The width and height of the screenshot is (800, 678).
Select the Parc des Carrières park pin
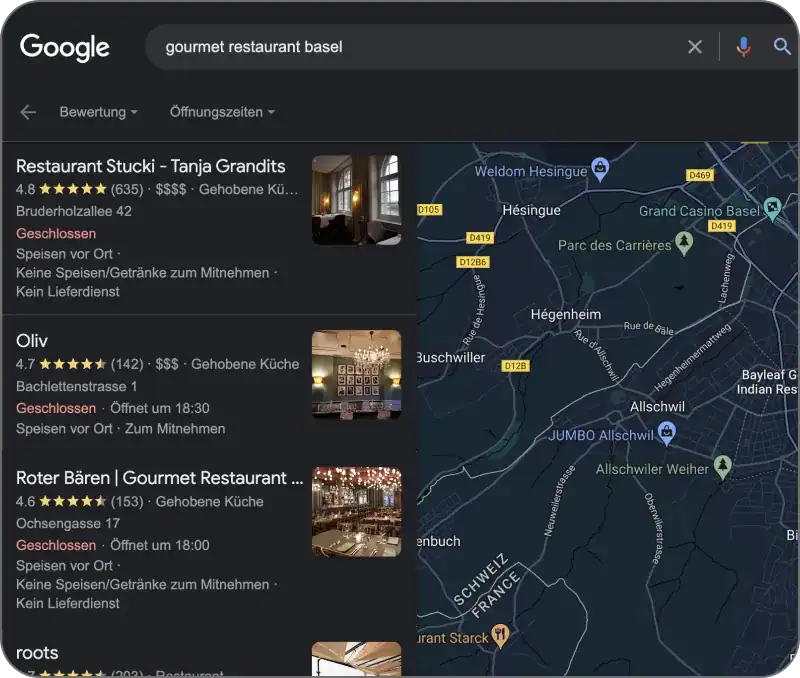tap(684, 243)
